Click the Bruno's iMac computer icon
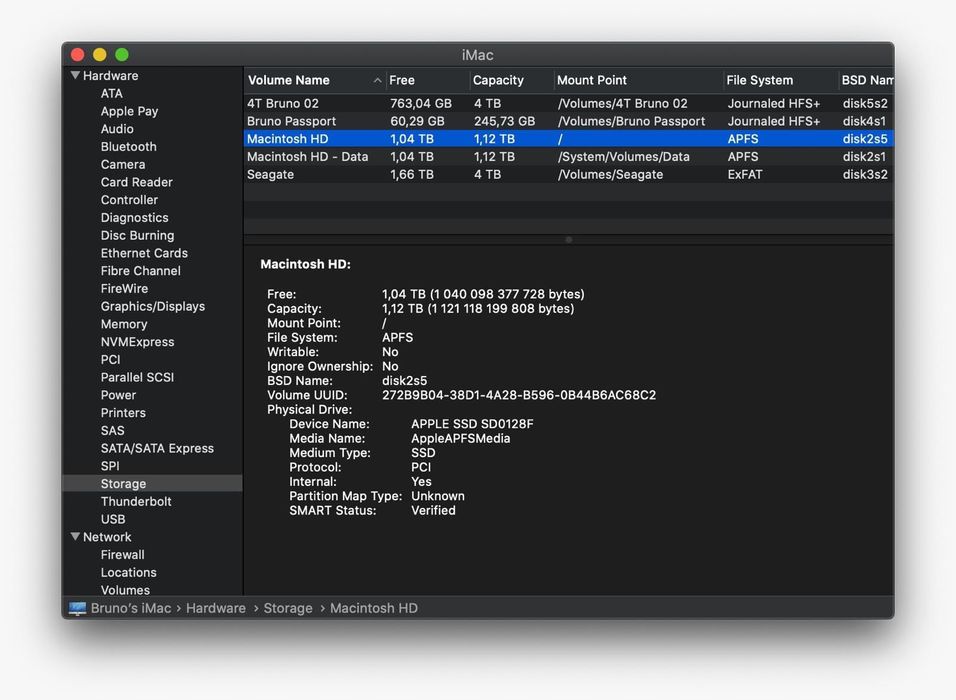956x700 pixels. click(77, 609)
